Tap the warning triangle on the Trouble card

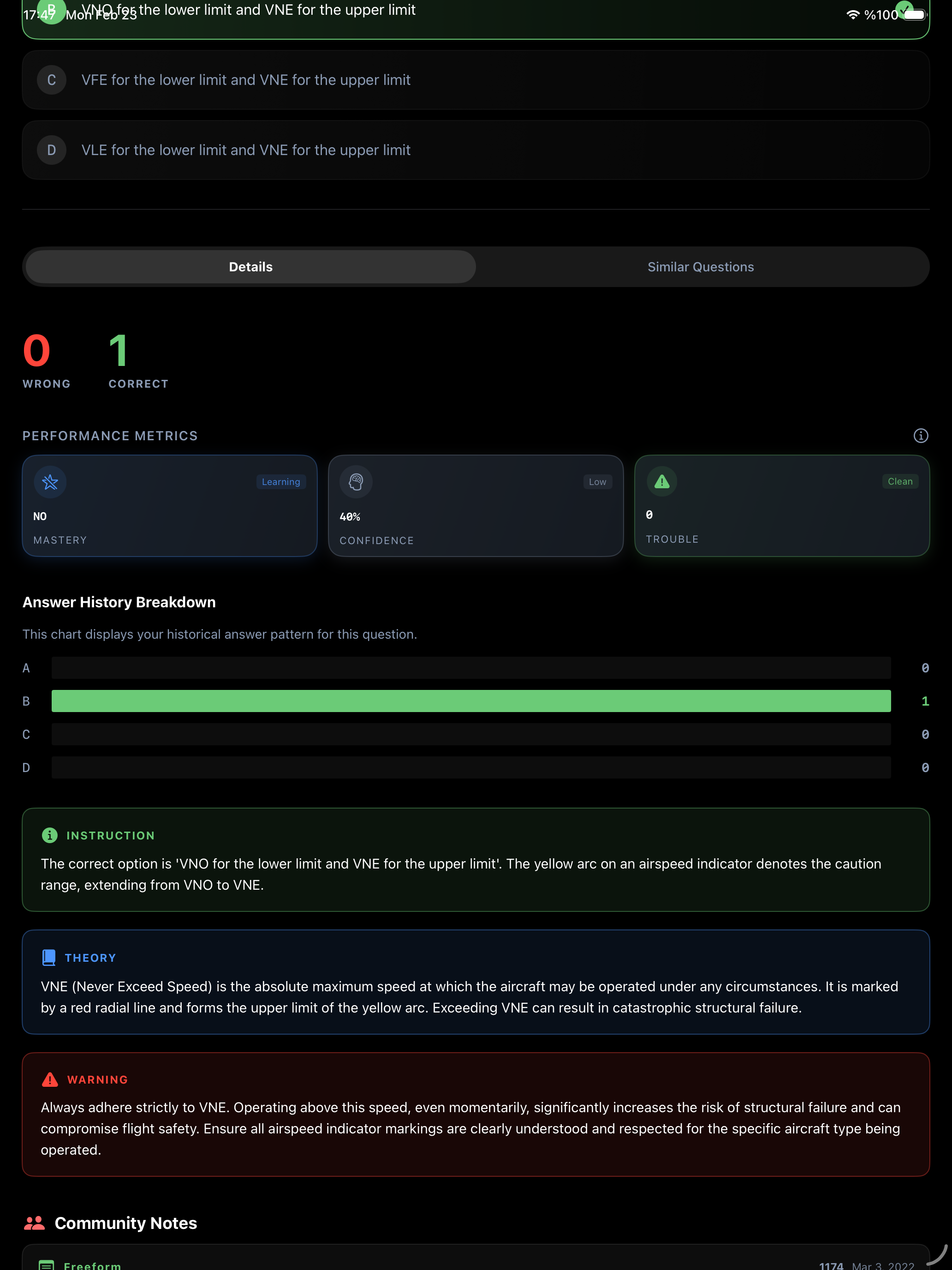(661, 482)
